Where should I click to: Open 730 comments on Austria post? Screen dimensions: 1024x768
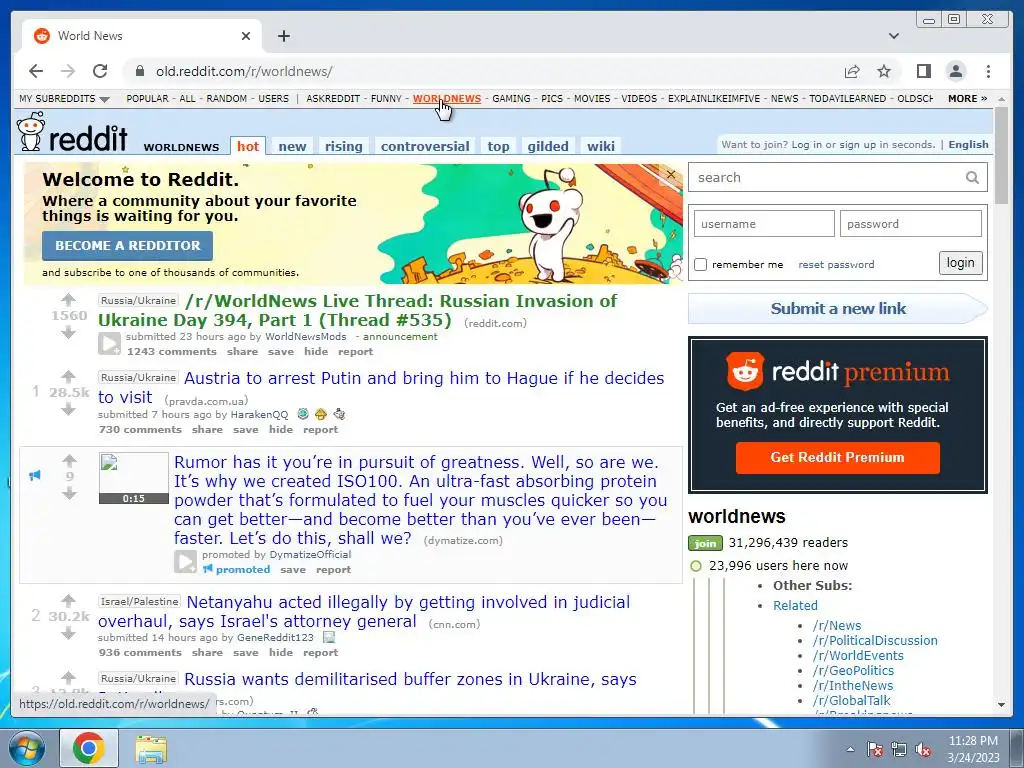[140, 430]
